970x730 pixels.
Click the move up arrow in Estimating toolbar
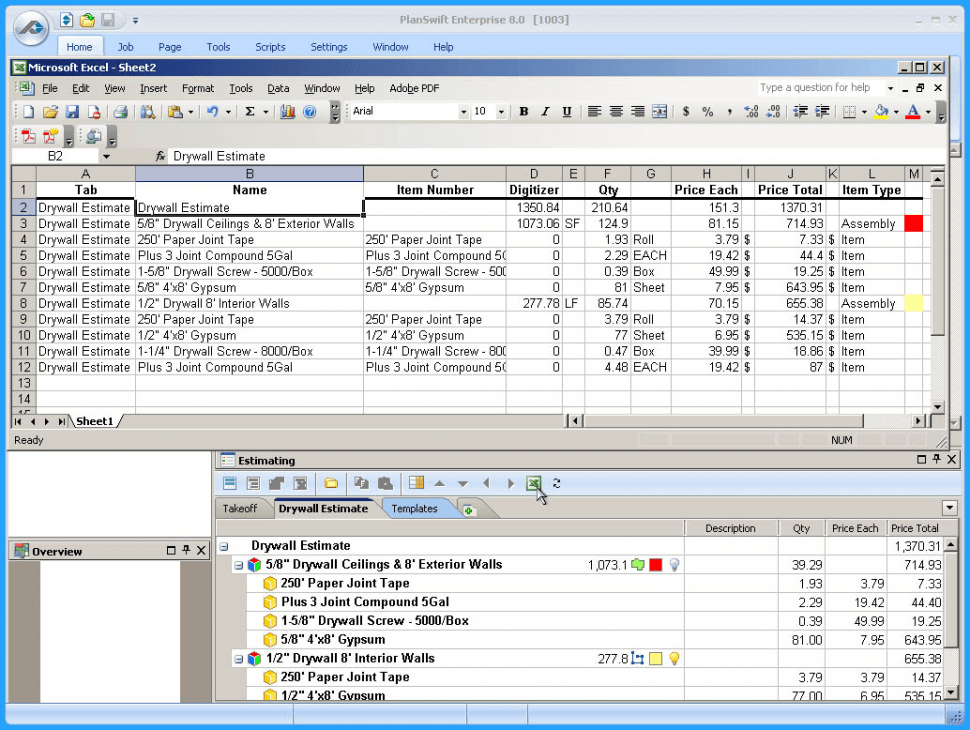point(439,483)
